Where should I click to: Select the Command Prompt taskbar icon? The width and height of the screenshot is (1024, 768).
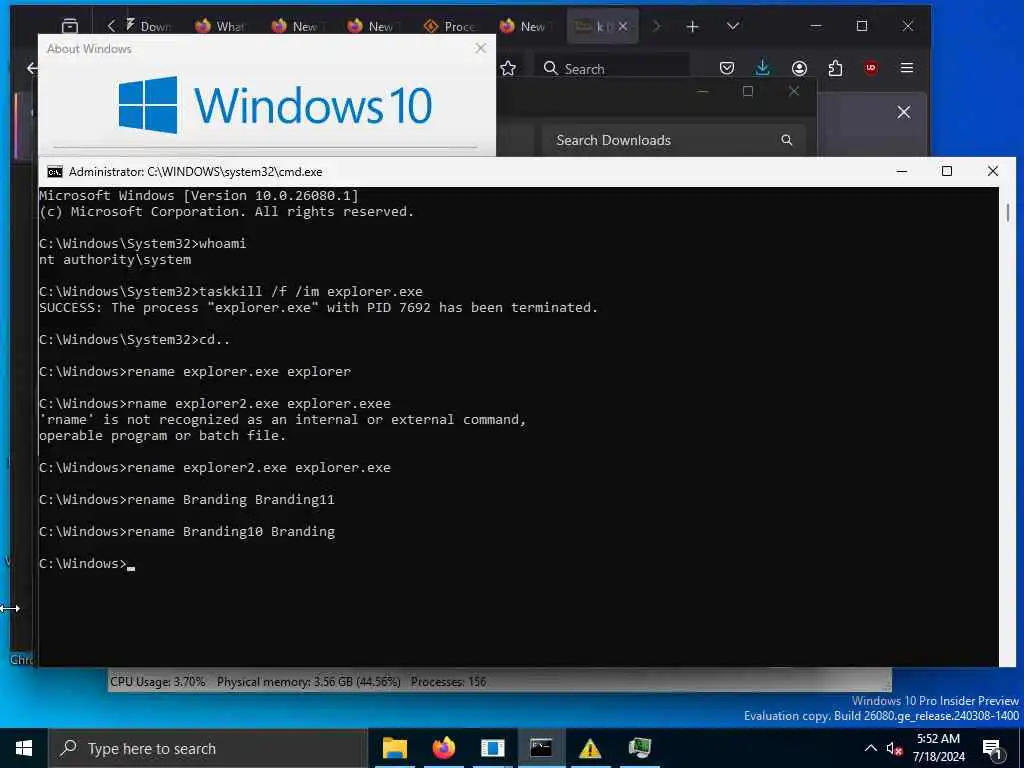[x=541, y=748]
